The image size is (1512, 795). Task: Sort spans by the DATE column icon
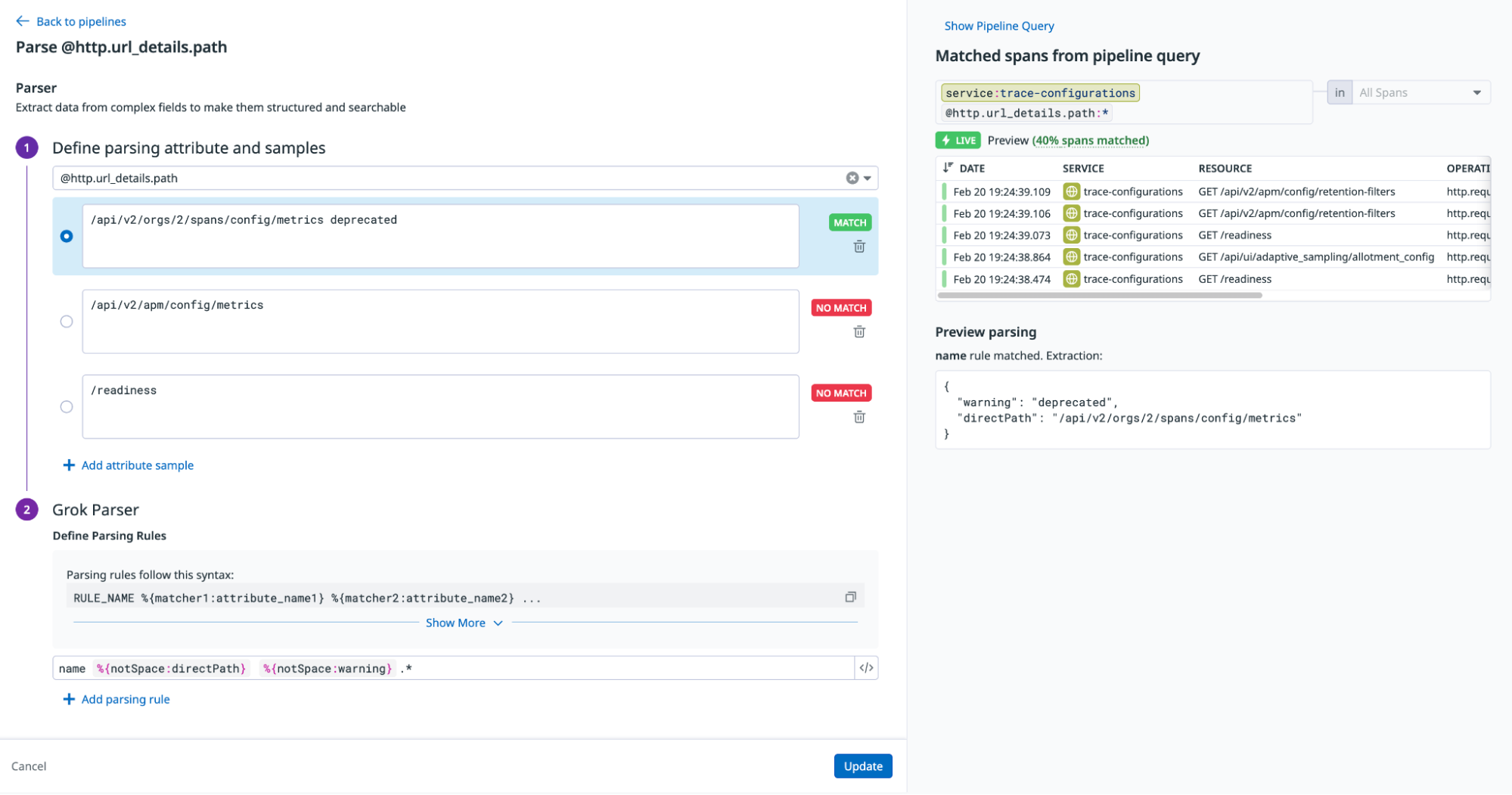(x=948, y=168)
